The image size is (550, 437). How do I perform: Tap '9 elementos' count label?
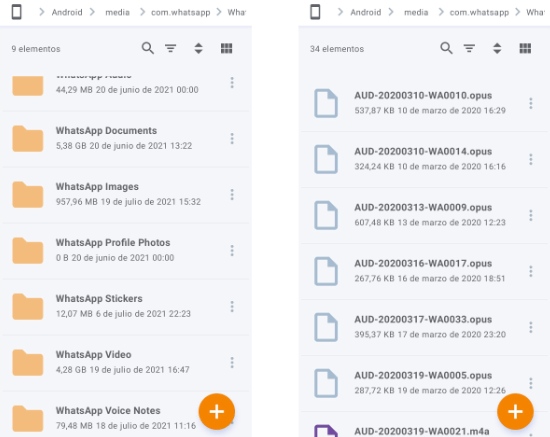click(x=36, y=49)
